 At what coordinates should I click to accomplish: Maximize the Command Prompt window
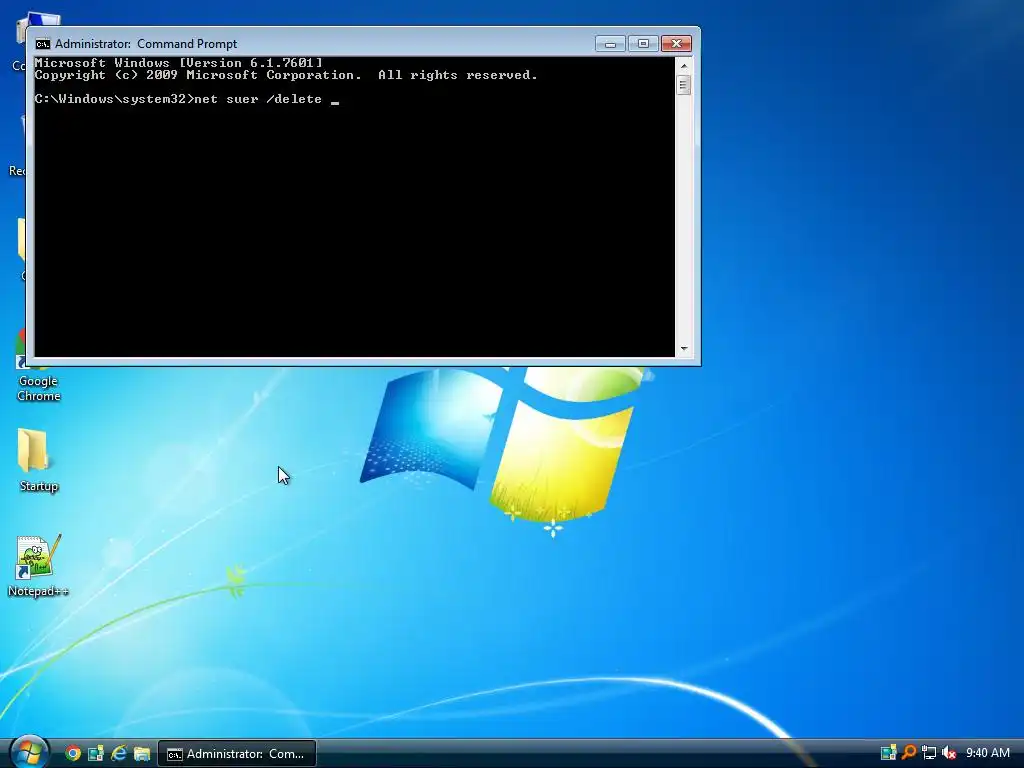[x=643, y=44]
